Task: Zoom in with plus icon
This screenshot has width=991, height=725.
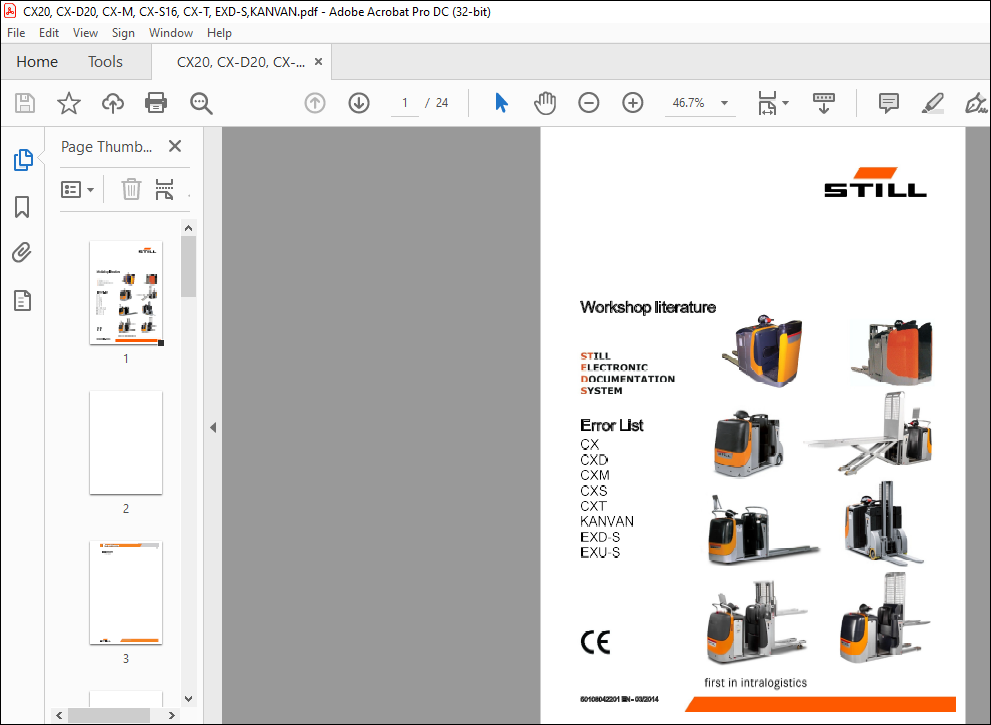Action: click(633, 102)
